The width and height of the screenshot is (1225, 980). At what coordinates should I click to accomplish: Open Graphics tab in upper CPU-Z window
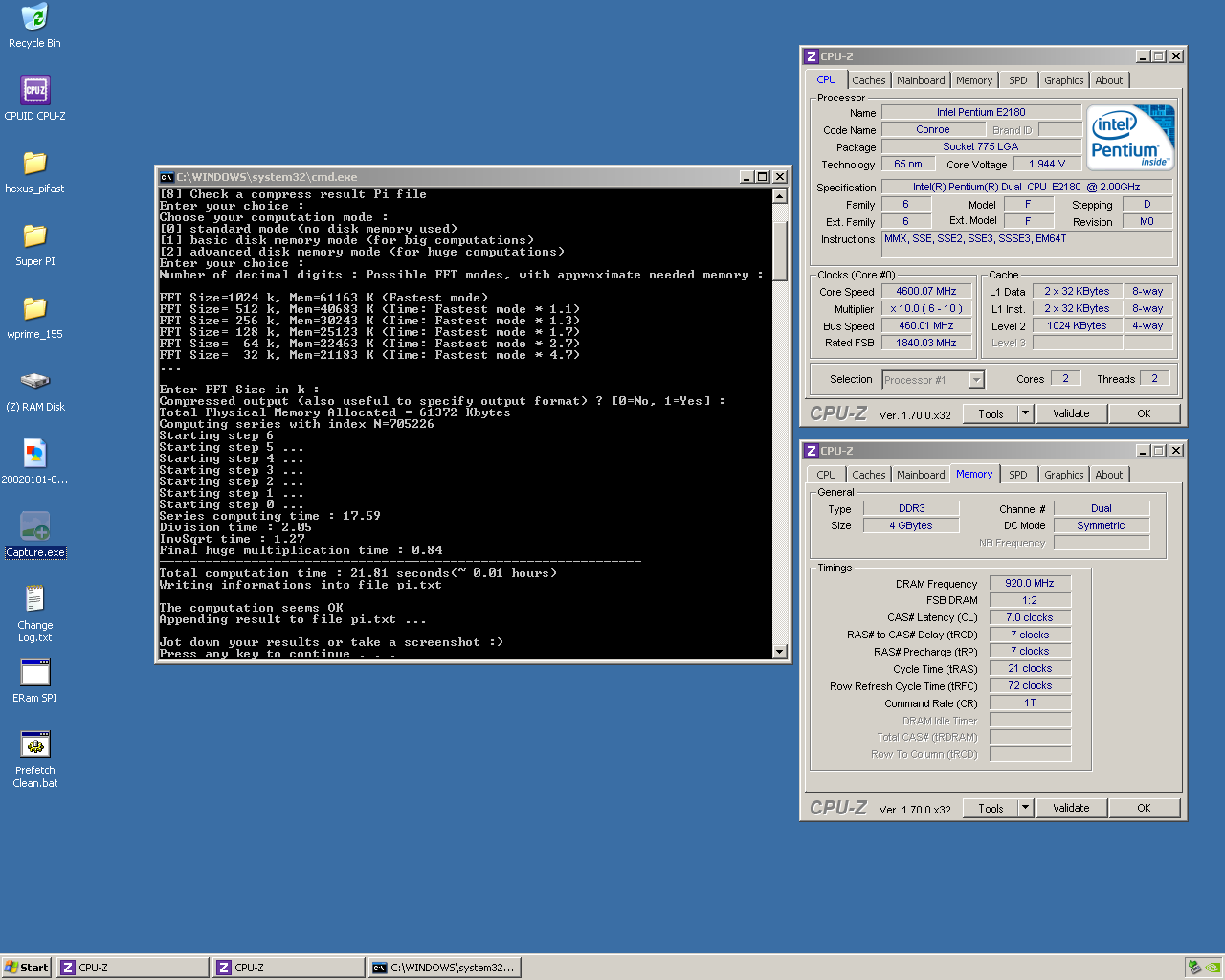(1064, 80)
